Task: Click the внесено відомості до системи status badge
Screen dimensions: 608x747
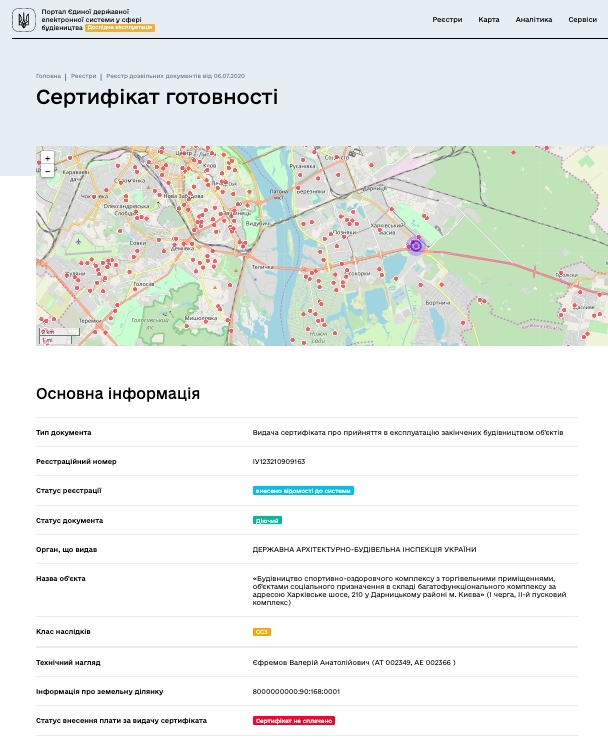Action: coord(303,491)
